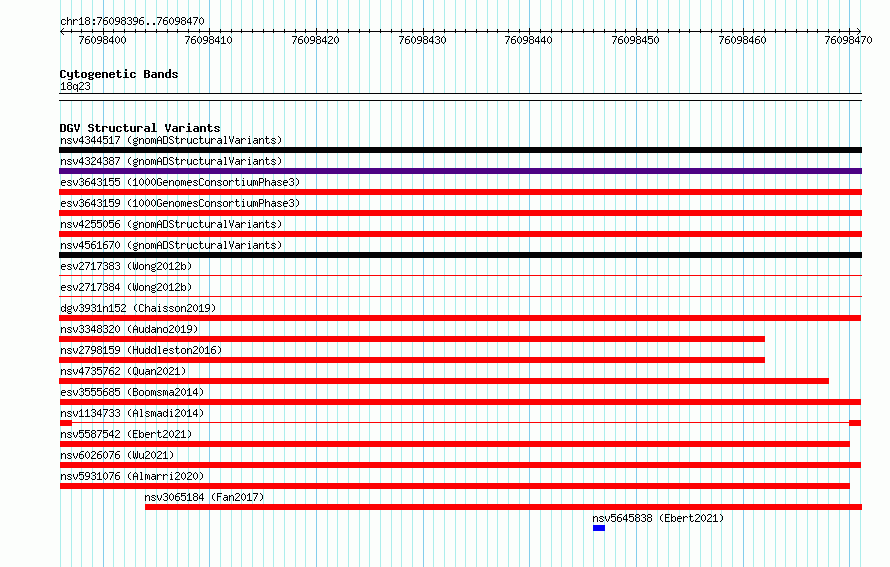Viewport: 890px width, 567px height.
Task: Click ruler position 76098440
Action: tap(528, 40)
